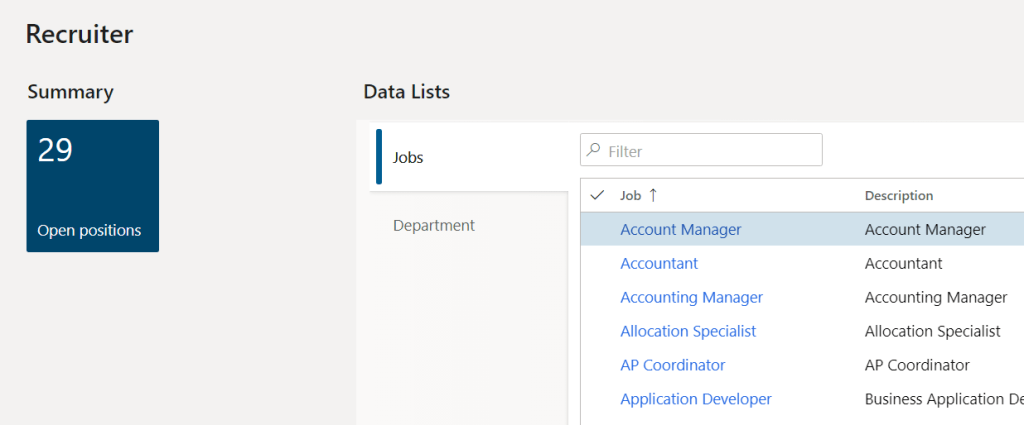Viewport: 1024px width, 425px height.
Task: Click the ascending sort arrow beside Job
Action: pyautogui.click(x=653, y=195)
